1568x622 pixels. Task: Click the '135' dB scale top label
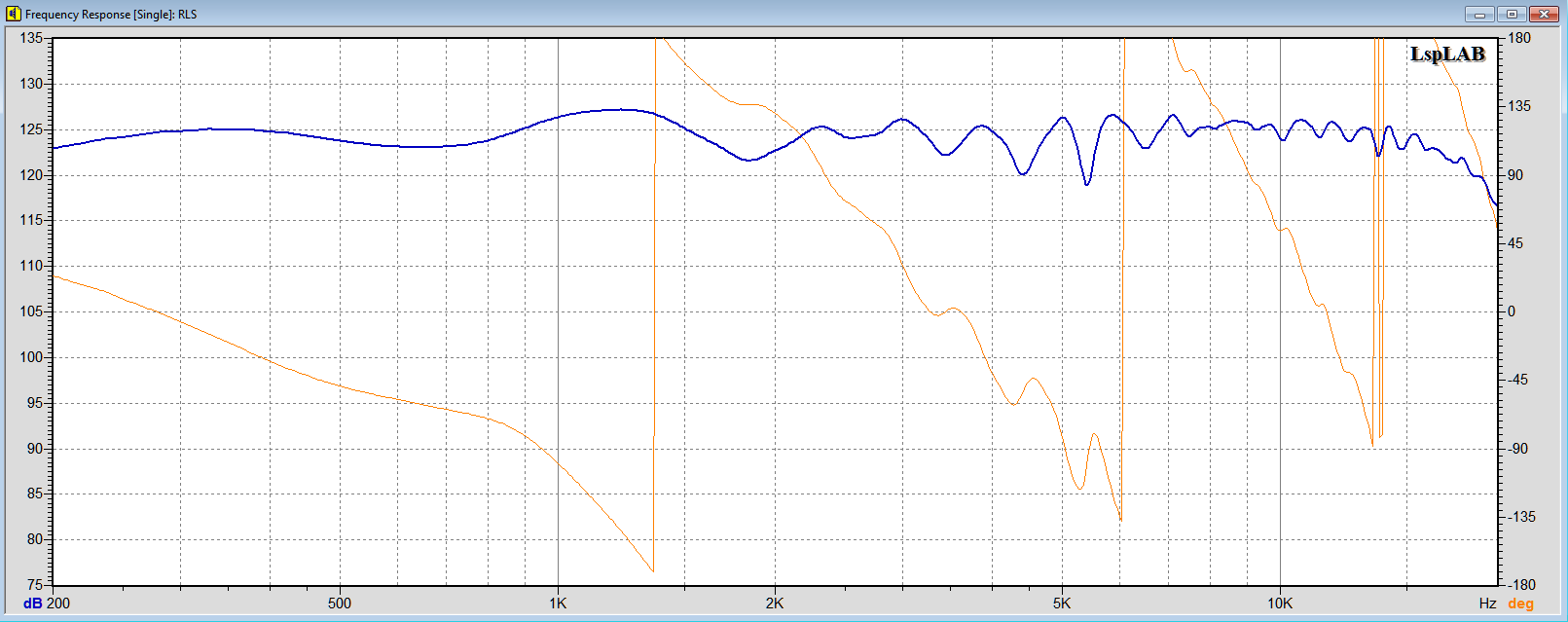31,38
